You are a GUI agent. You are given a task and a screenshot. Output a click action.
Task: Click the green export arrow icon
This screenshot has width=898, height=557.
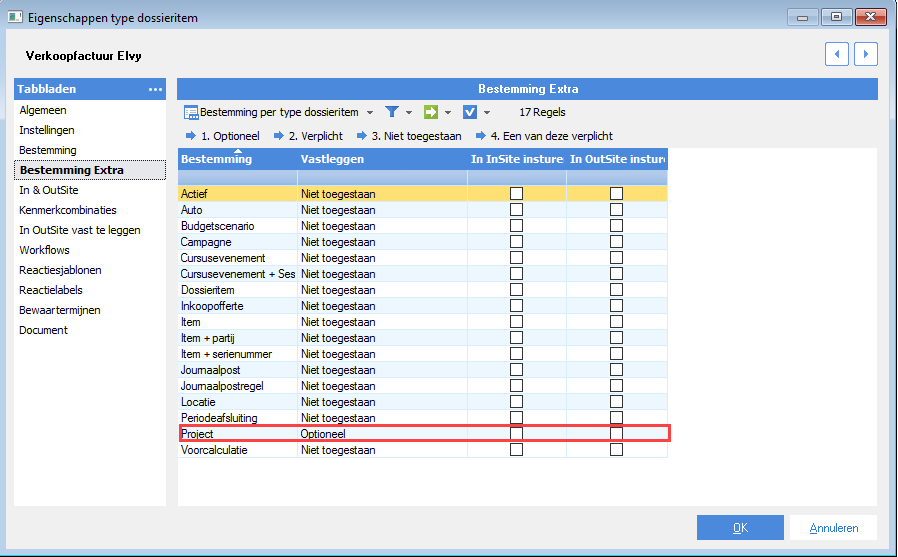click(431, 112)
